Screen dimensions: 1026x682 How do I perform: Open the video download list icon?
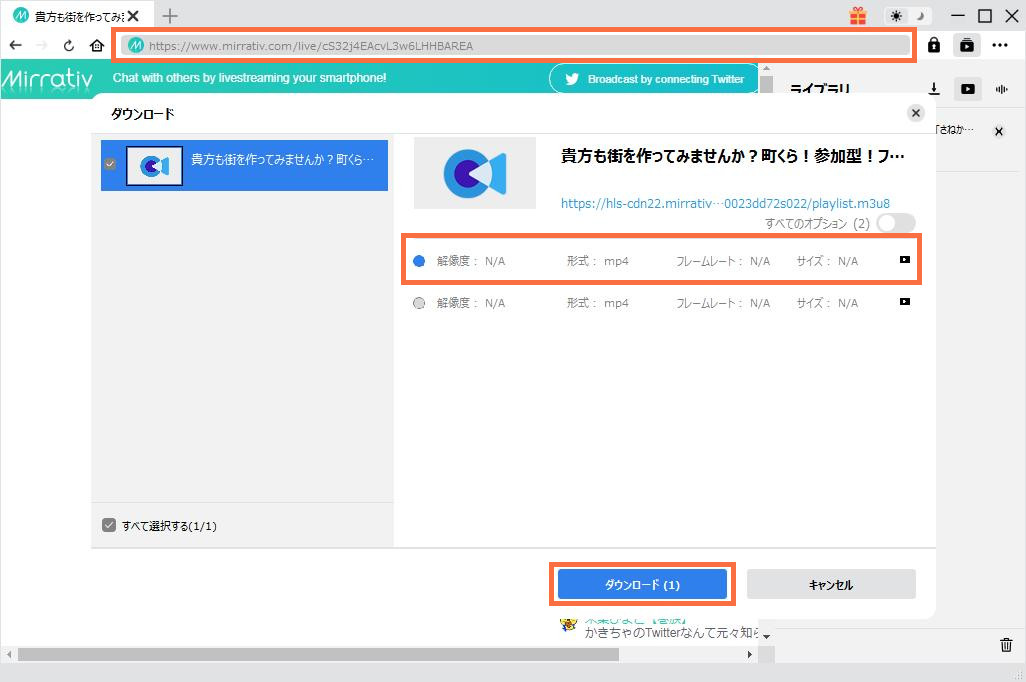tap(967, 45)
